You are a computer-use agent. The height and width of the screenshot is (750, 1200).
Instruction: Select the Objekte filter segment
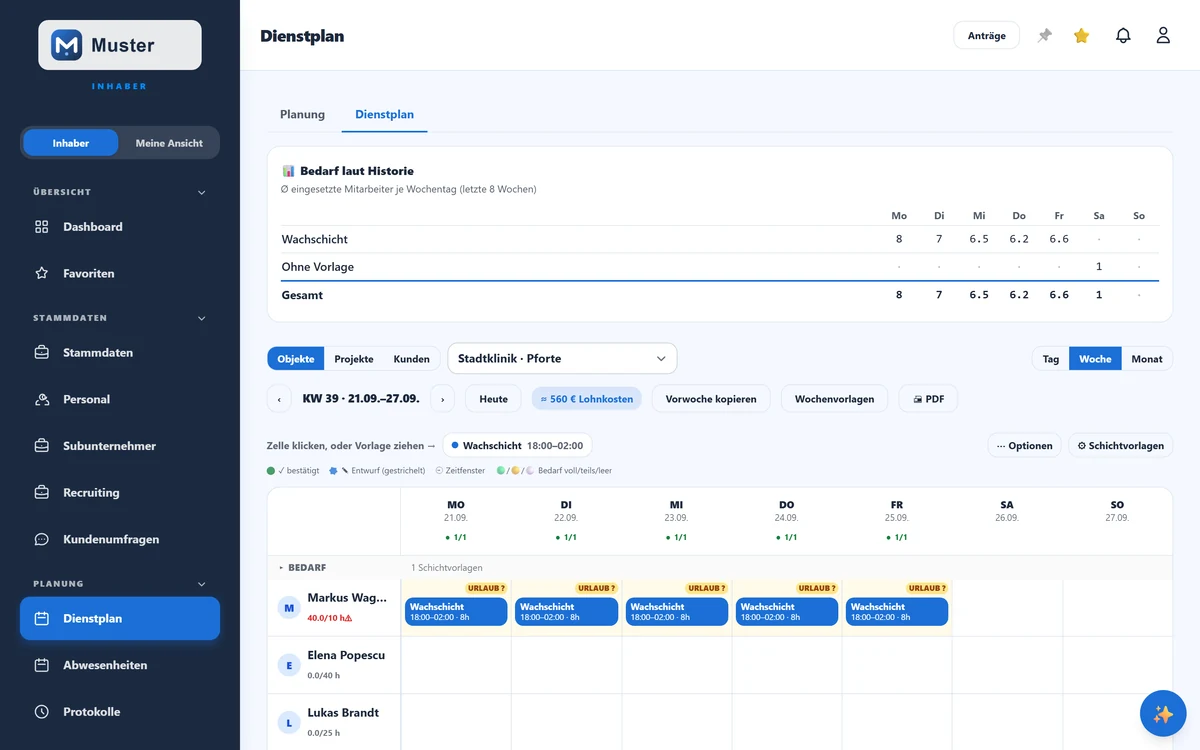pyautogui.click(x=296, y=359)
